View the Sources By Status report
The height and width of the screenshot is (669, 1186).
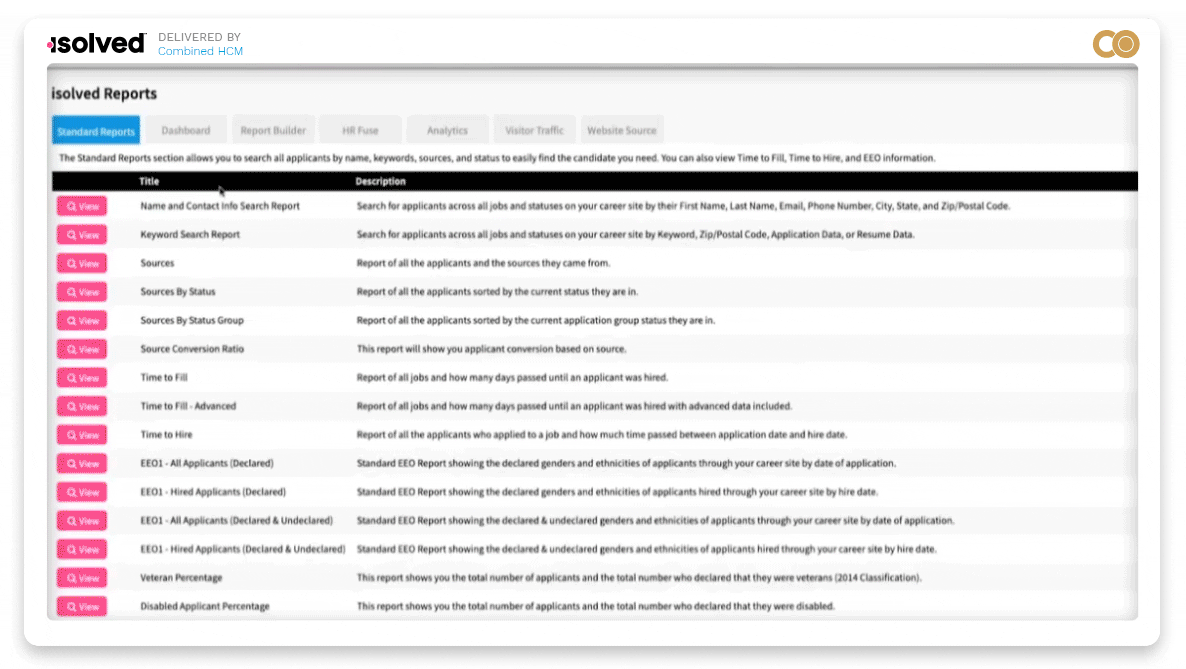tap(82, 292)
